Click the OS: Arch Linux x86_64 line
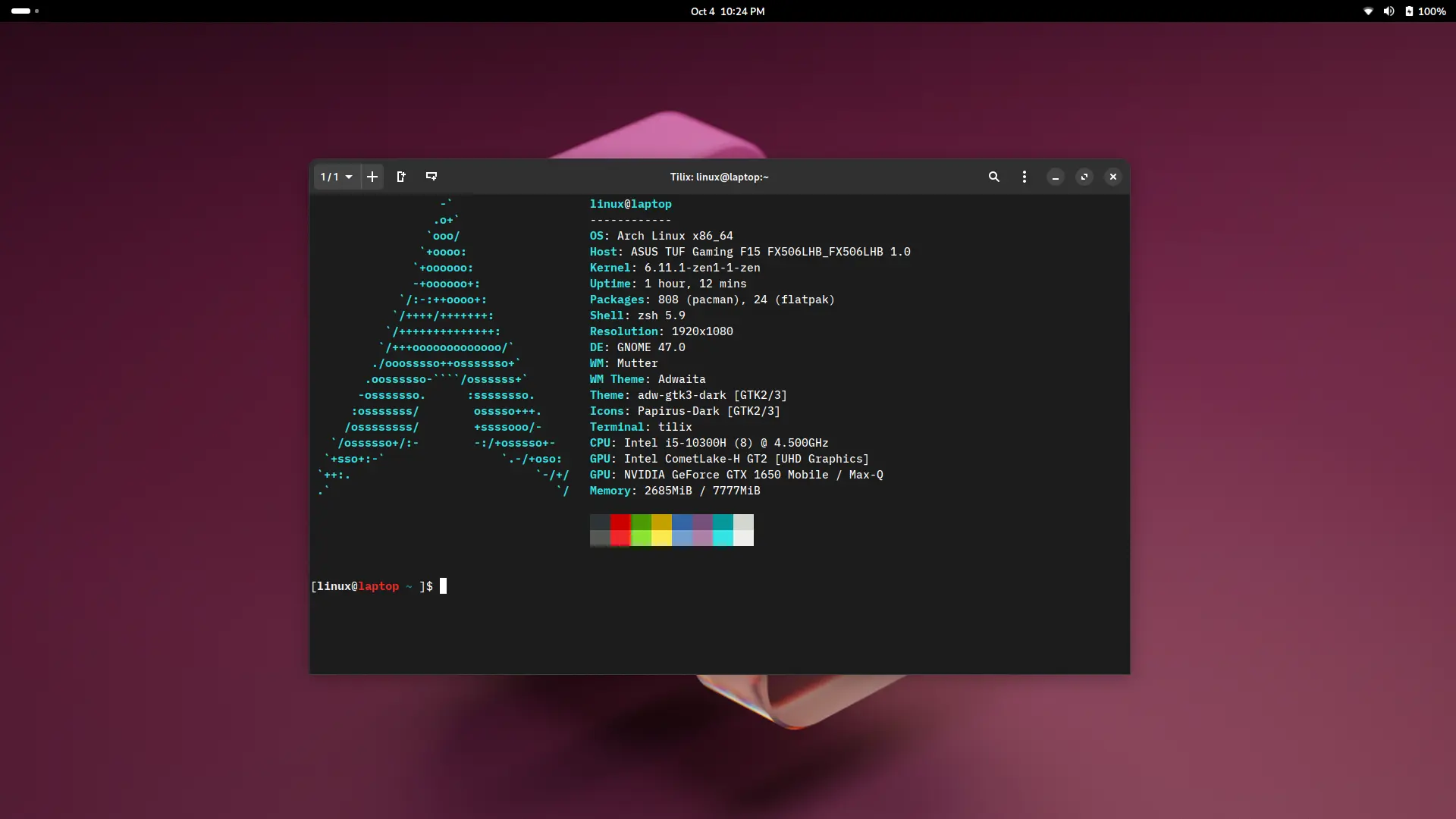Image resolution: width=1456 pixels, height=819 pixels. point(661,236)
